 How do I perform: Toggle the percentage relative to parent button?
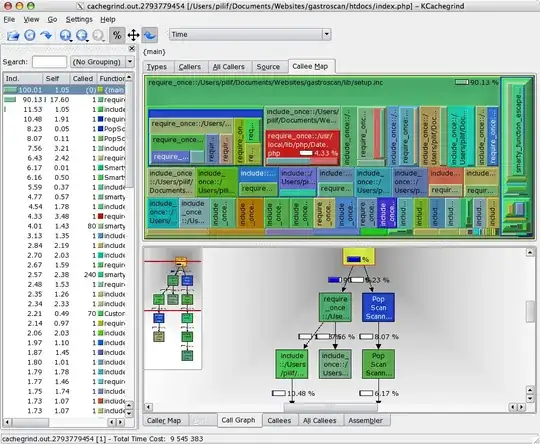pyautogui.click(x=133, y=35)
